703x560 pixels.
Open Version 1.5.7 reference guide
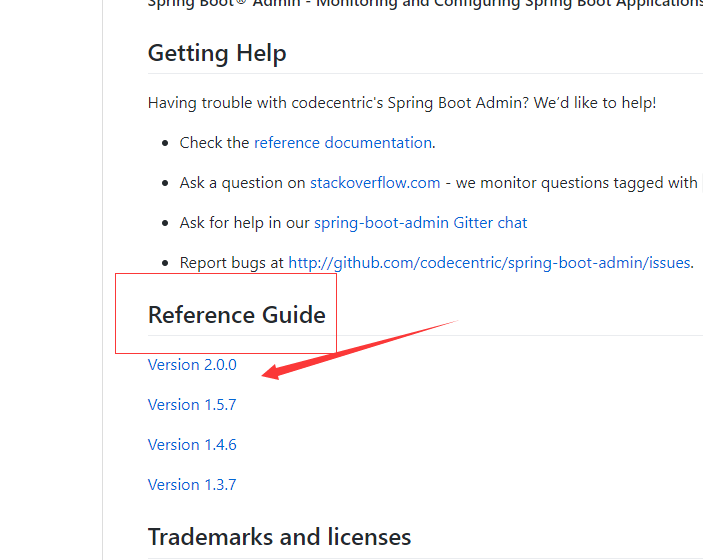tap(192, 405)
